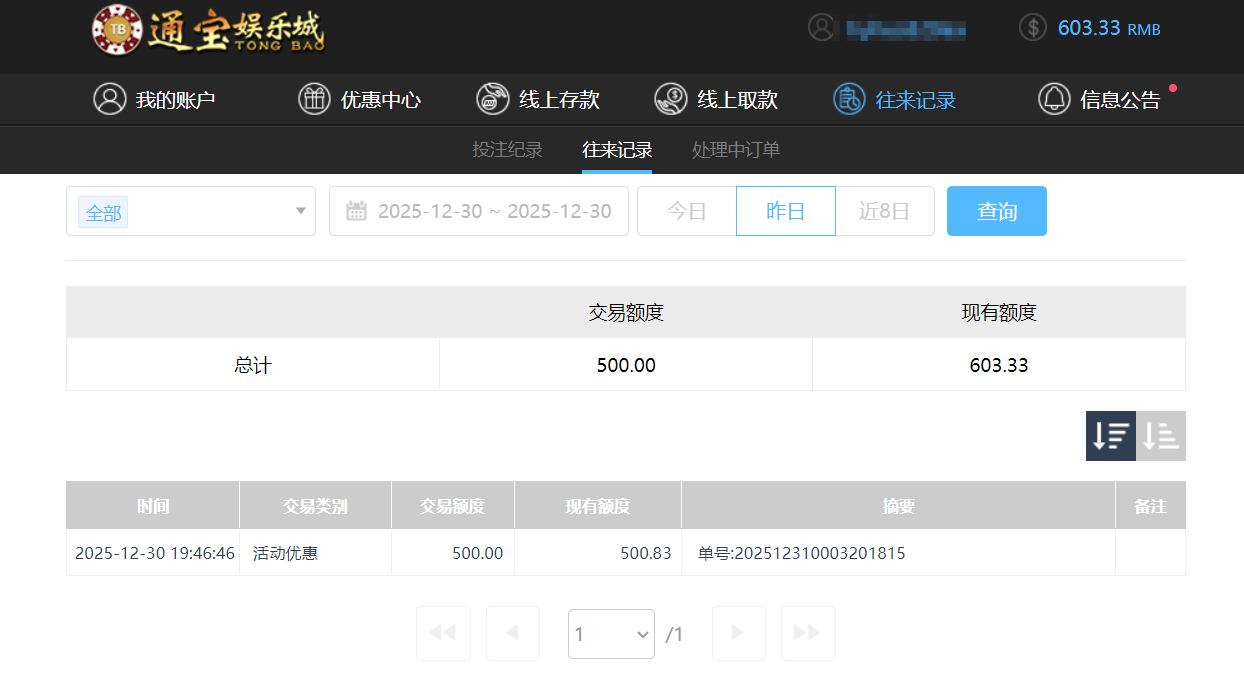Switch to the 处理中订单 tab

[x=734, y=150]
